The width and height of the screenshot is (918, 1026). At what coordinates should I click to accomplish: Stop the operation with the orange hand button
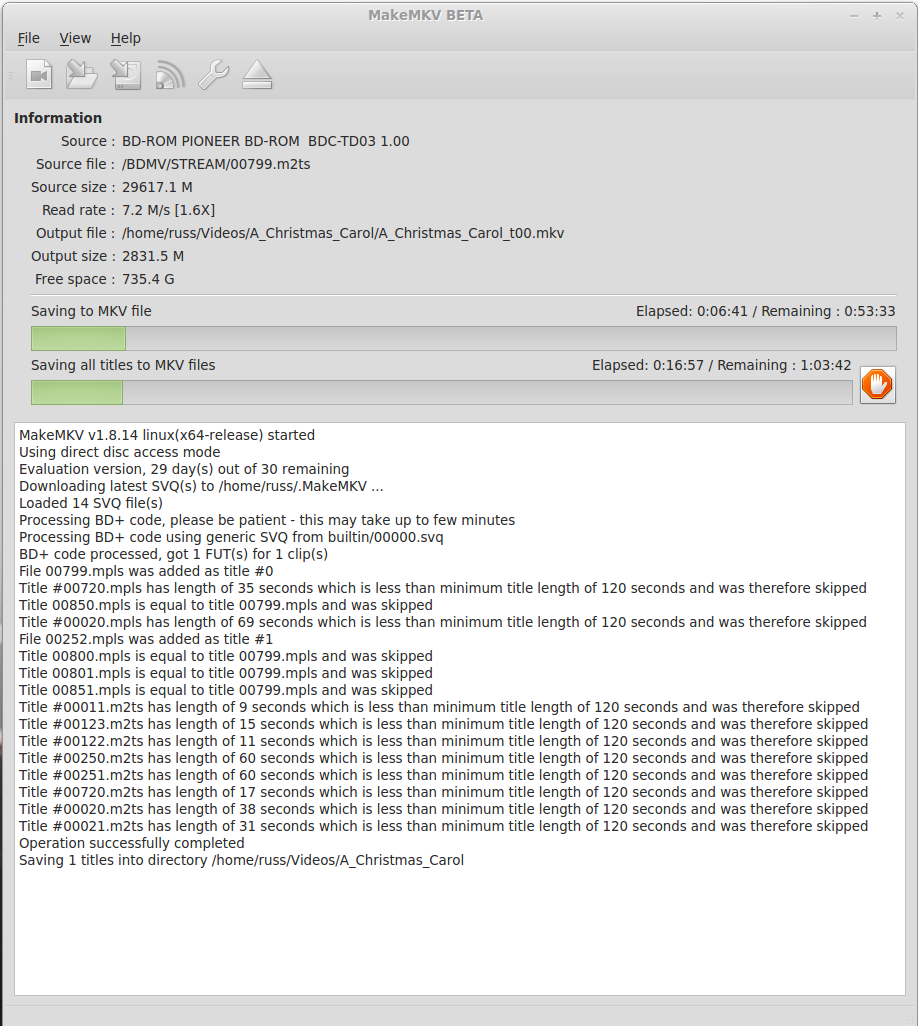(877, 385)
